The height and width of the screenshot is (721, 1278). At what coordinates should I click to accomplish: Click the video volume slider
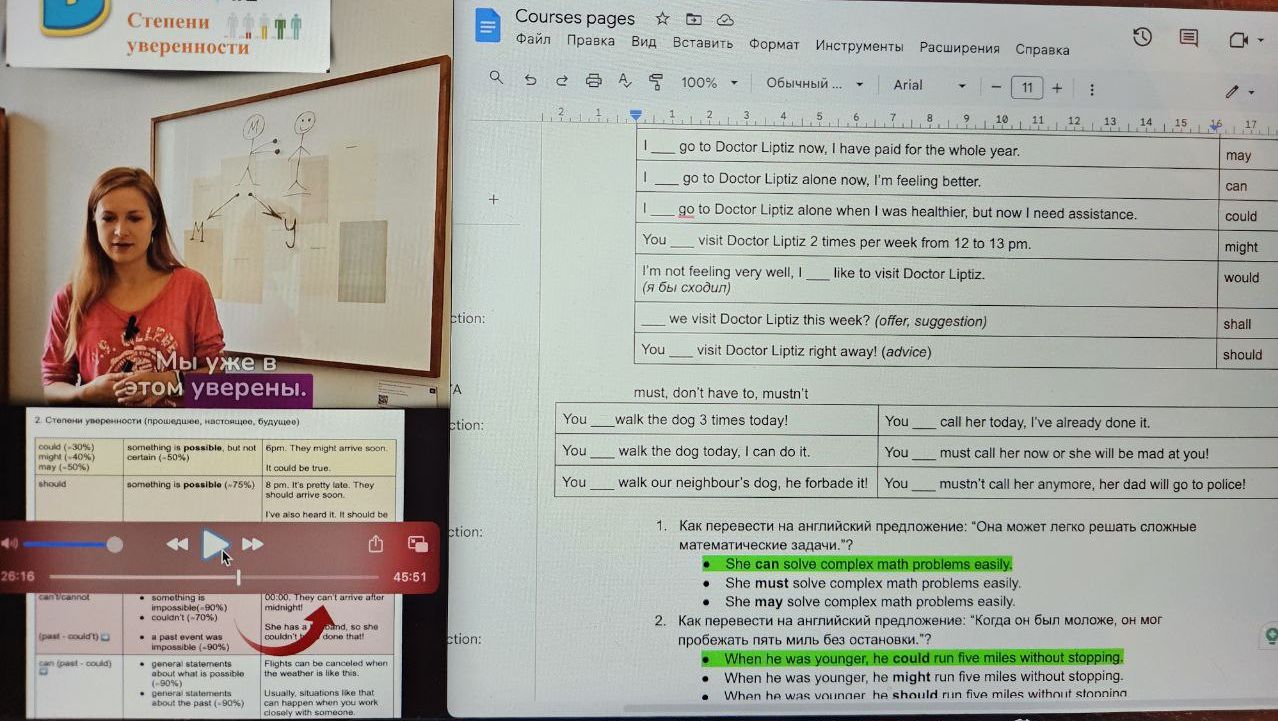(x=68, y=545)
